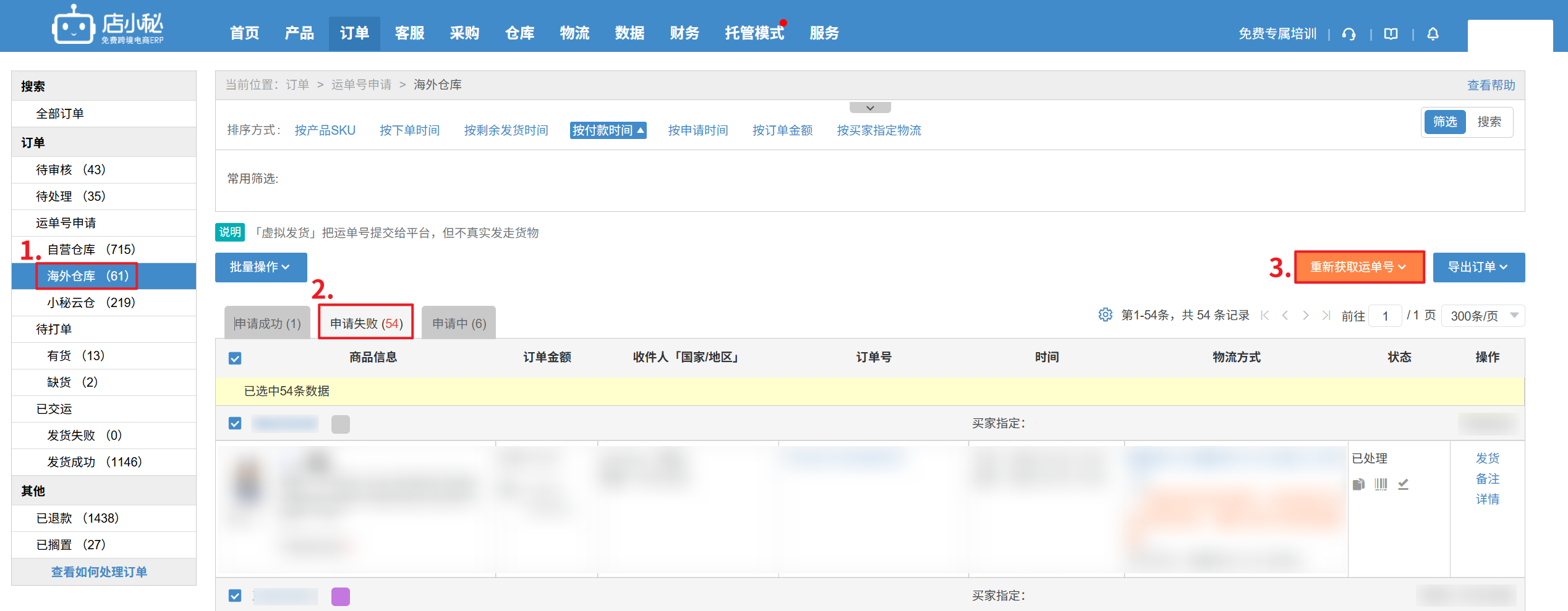Click the checkmark icon under 已处理
Screen dimensions: 1568x611
click(x=1403, y=484)
